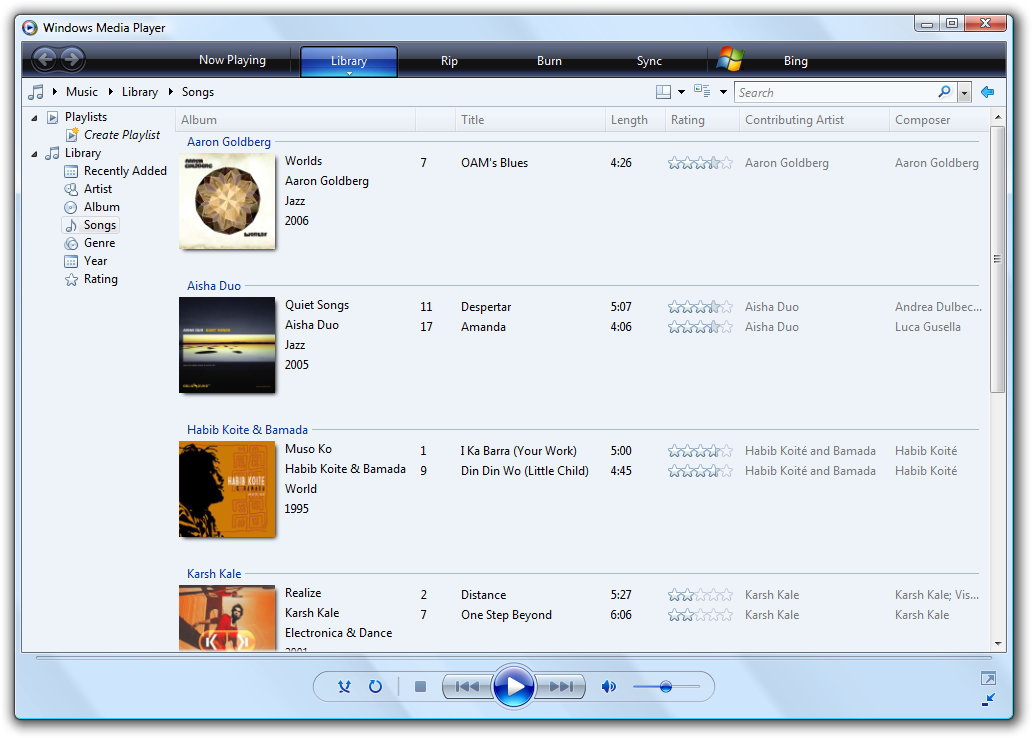Sort by the Composer column header
Image resolution: width=1032 pixels, height=738 pixels.
(x=939, y=120)
